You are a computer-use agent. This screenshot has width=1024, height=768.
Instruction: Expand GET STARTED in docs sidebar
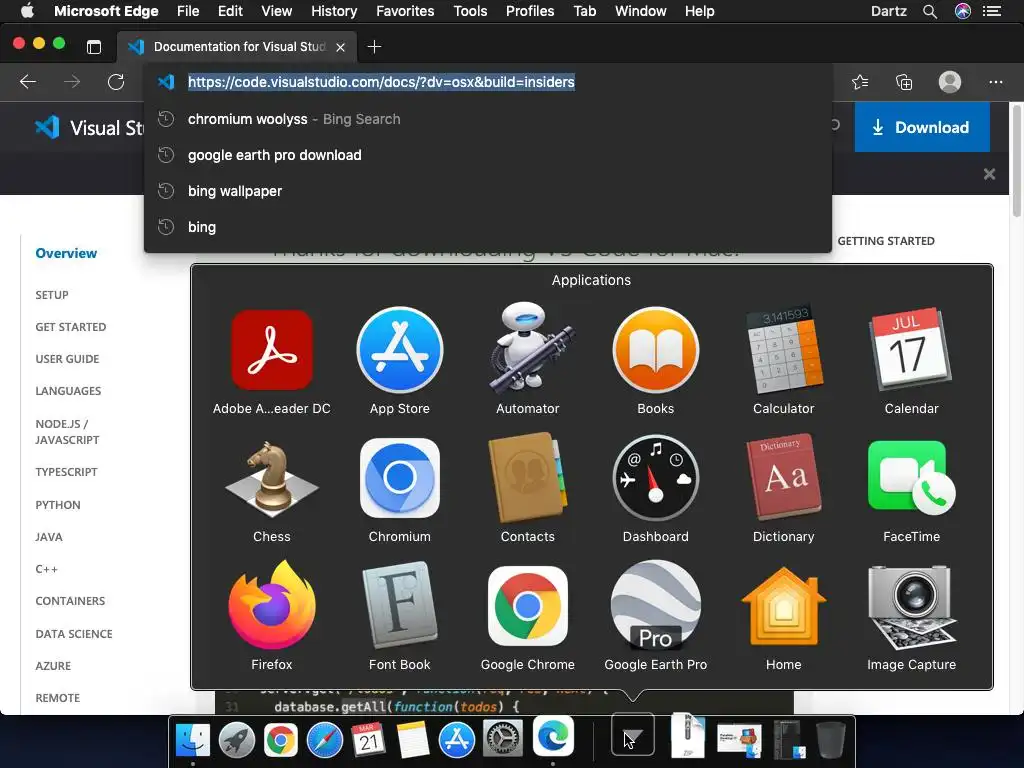(x=71, y=327)
